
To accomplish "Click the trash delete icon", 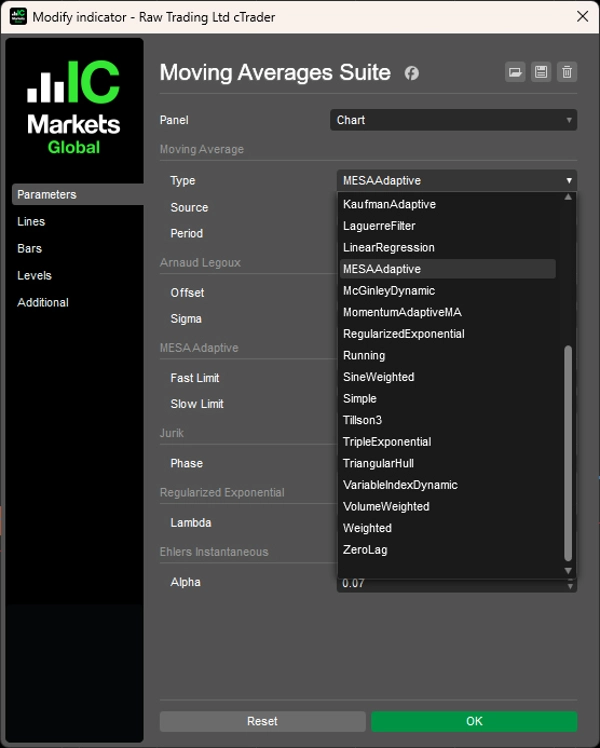I will coord(567,72).
